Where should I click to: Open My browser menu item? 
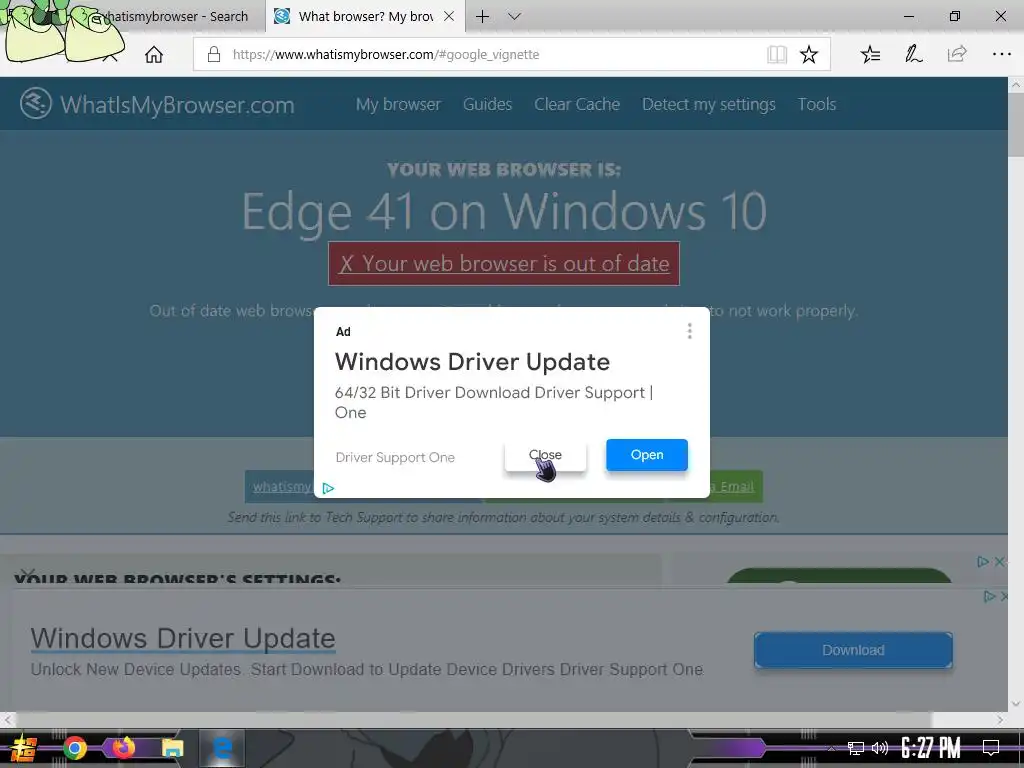[398, 104]
